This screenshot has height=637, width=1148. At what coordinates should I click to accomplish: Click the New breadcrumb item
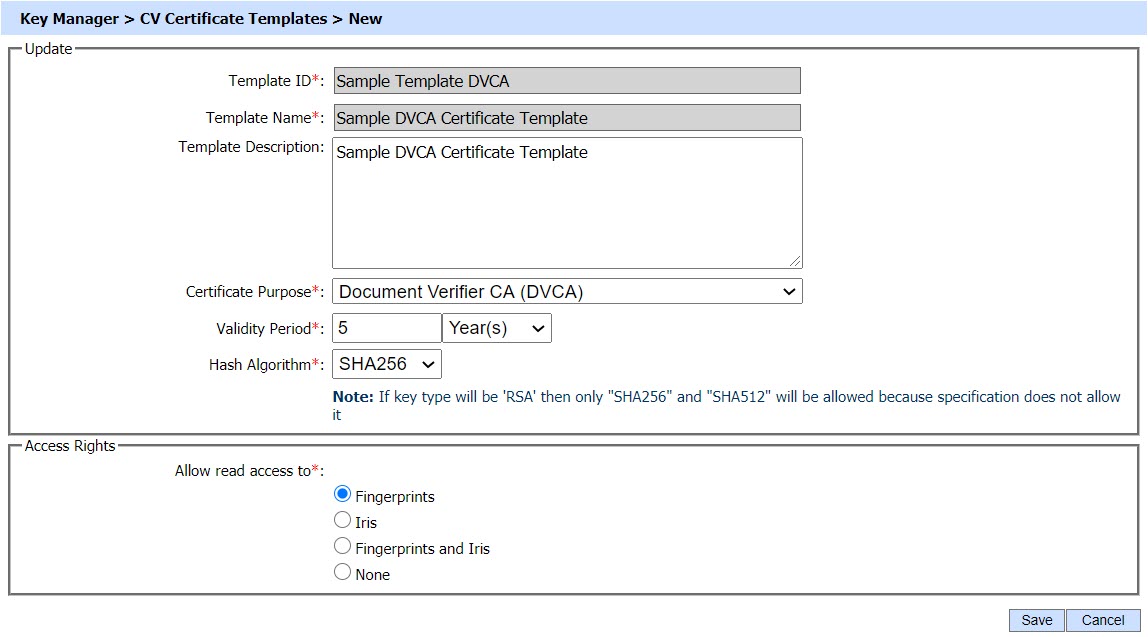pos(366,18)
